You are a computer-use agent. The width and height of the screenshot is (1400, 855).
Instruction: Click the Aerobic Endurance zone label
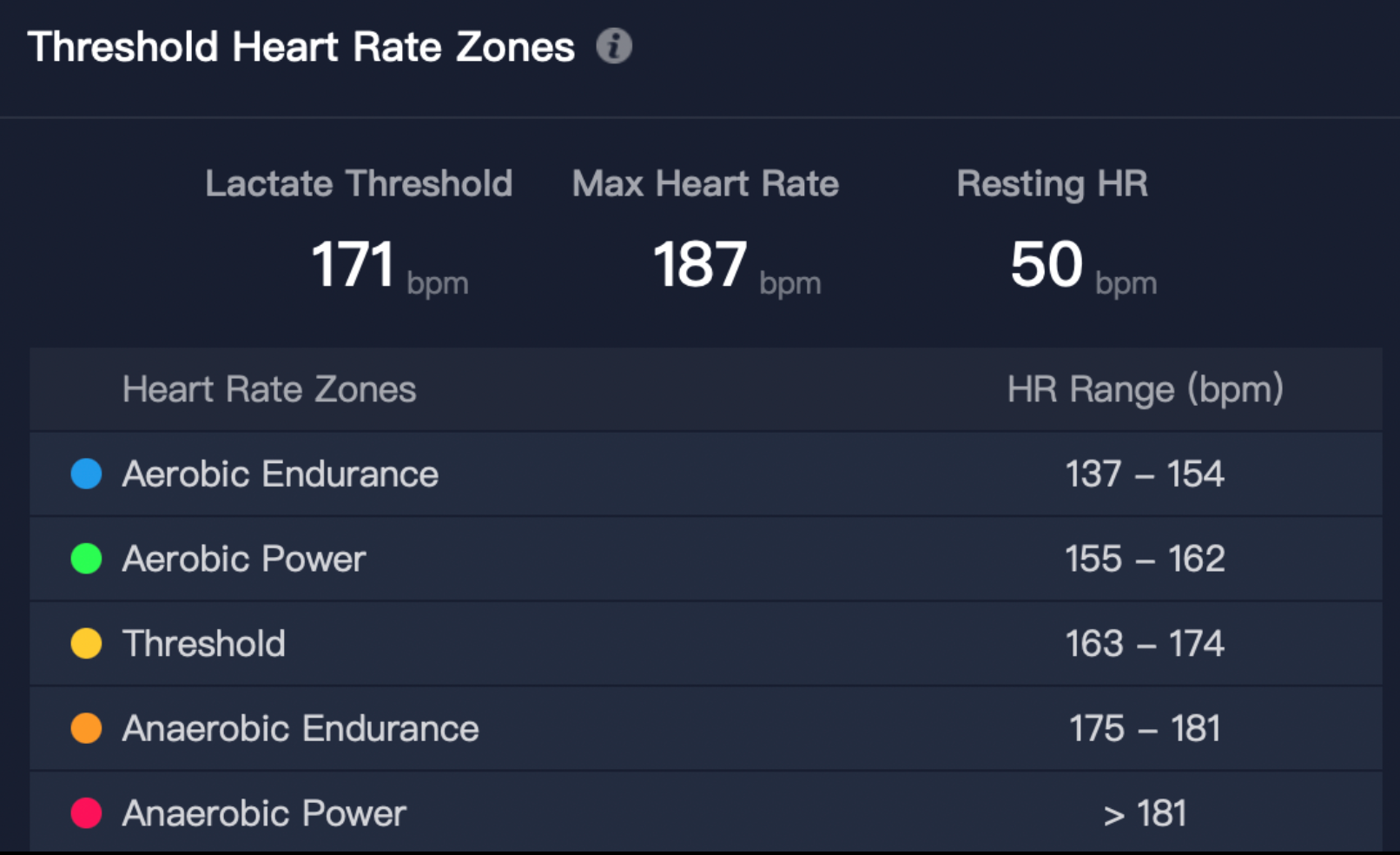281,474
